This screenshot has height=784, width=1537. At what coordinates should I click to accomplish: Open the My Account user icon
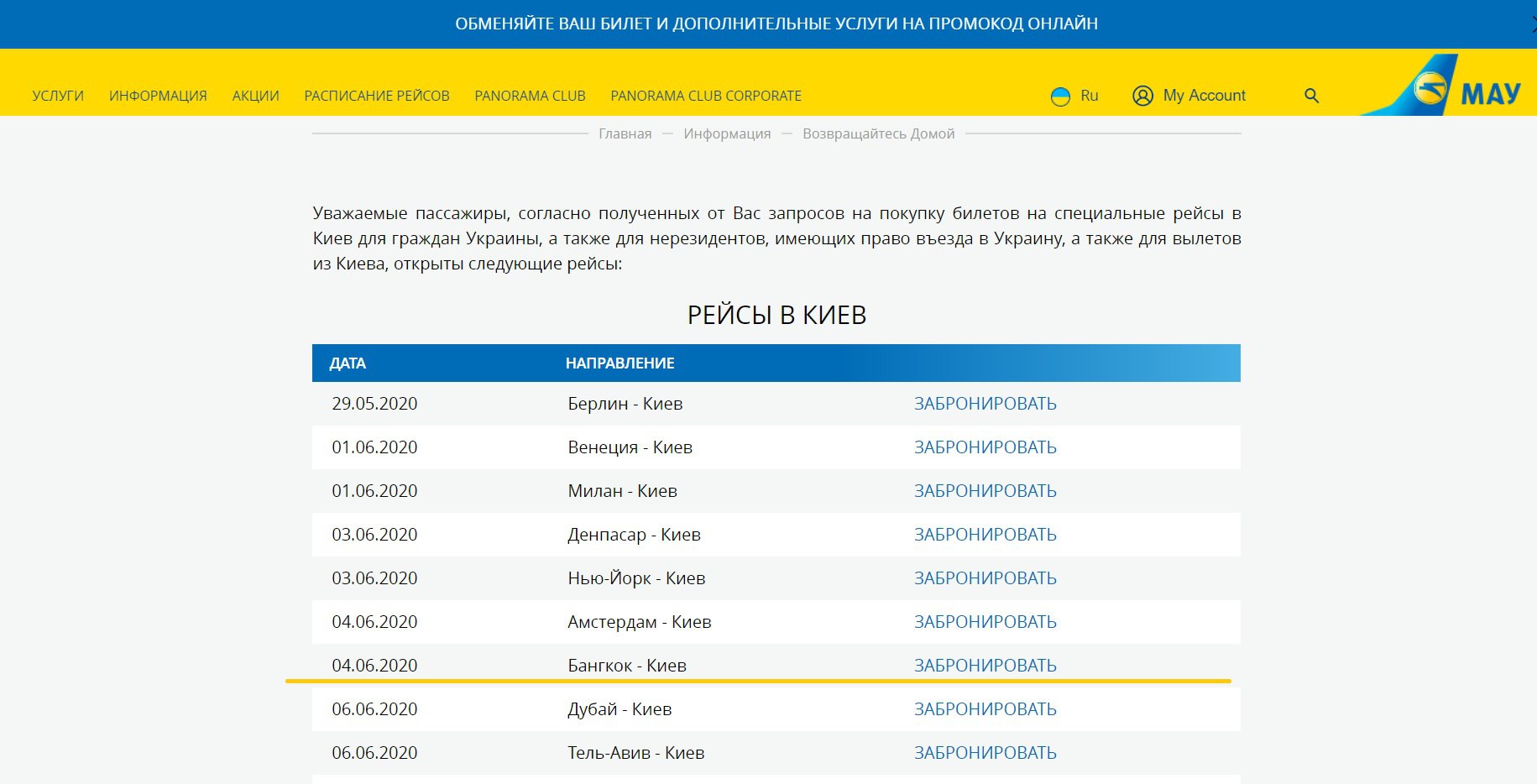pos(1142,96)
